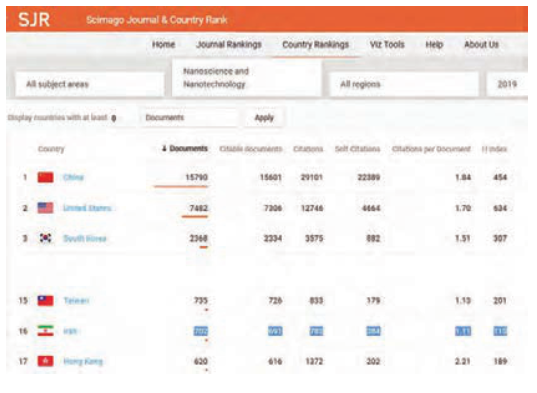Viewport: 537px width, 393px height.
Task: Select China's citable documents 15601
Action: click(271, 177)
